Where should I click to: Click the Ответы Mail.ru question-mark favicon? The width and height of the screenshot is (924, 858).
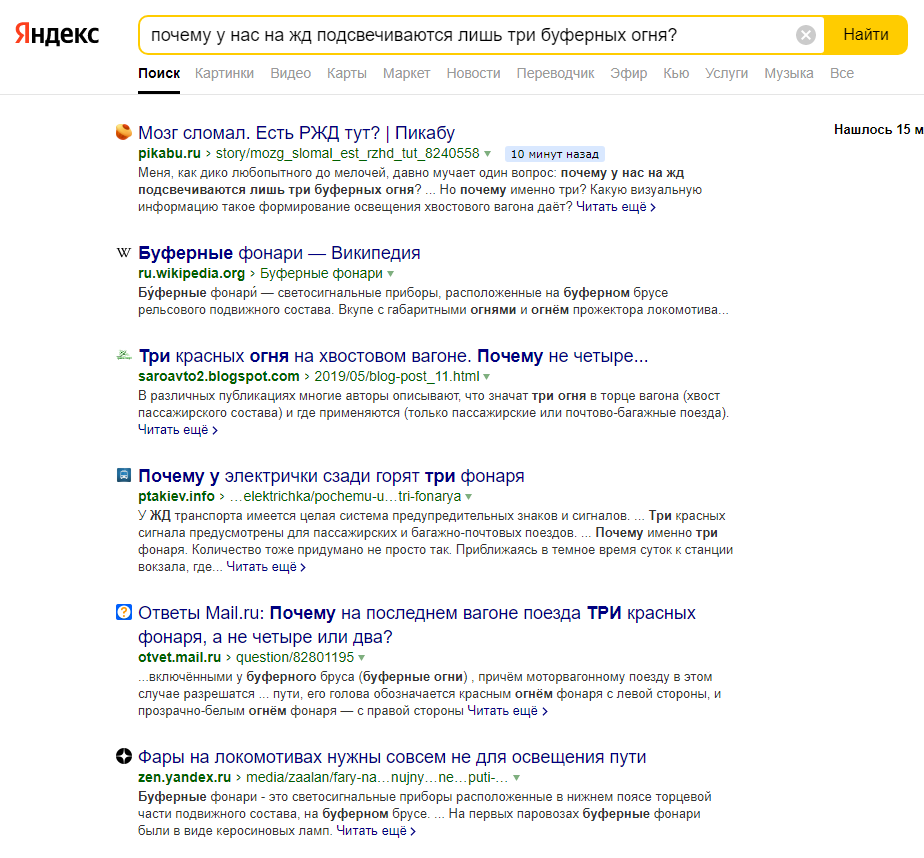pyautogui.click(x=124, y=612)
